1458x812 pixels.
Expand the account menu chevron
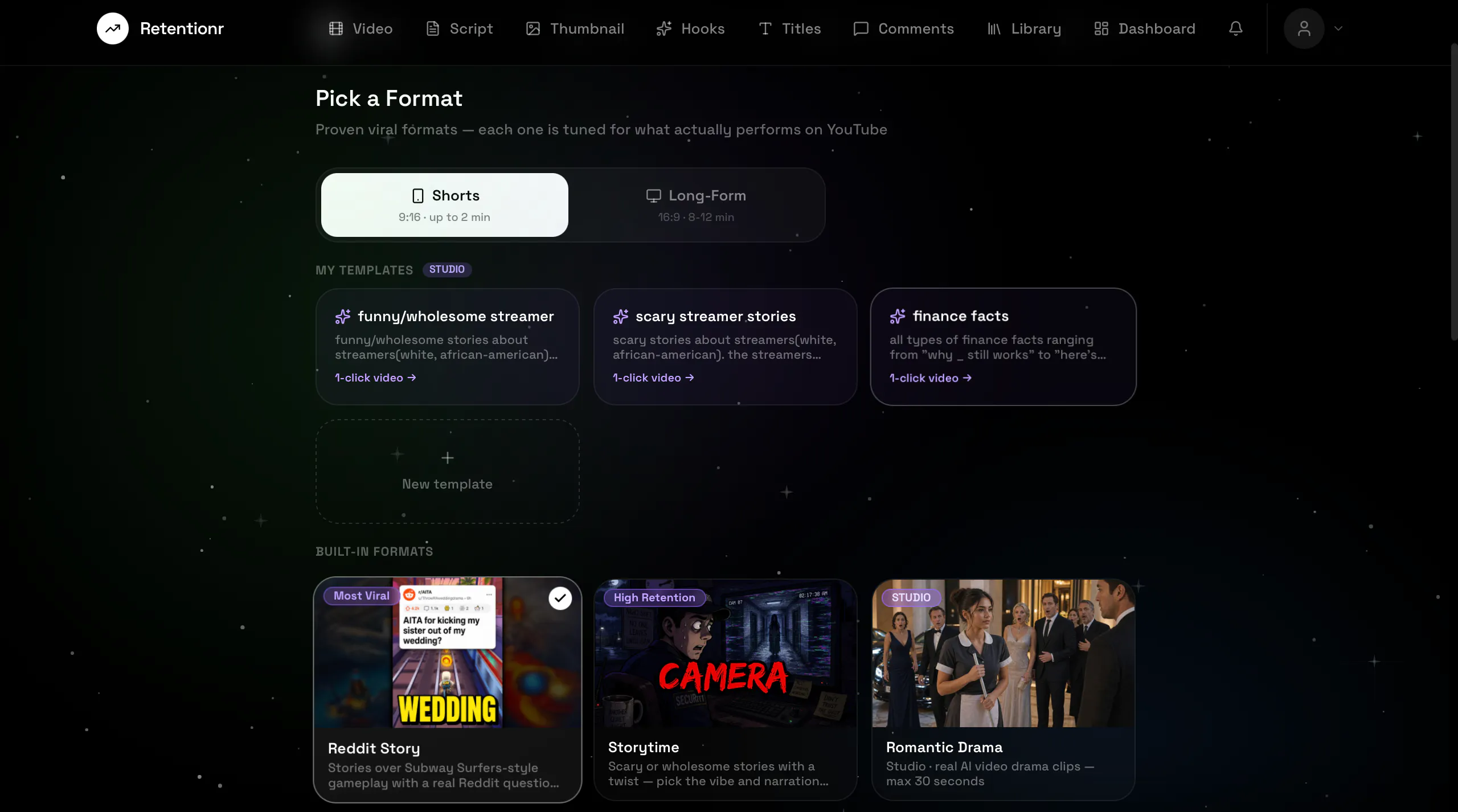coord(1339,28)
